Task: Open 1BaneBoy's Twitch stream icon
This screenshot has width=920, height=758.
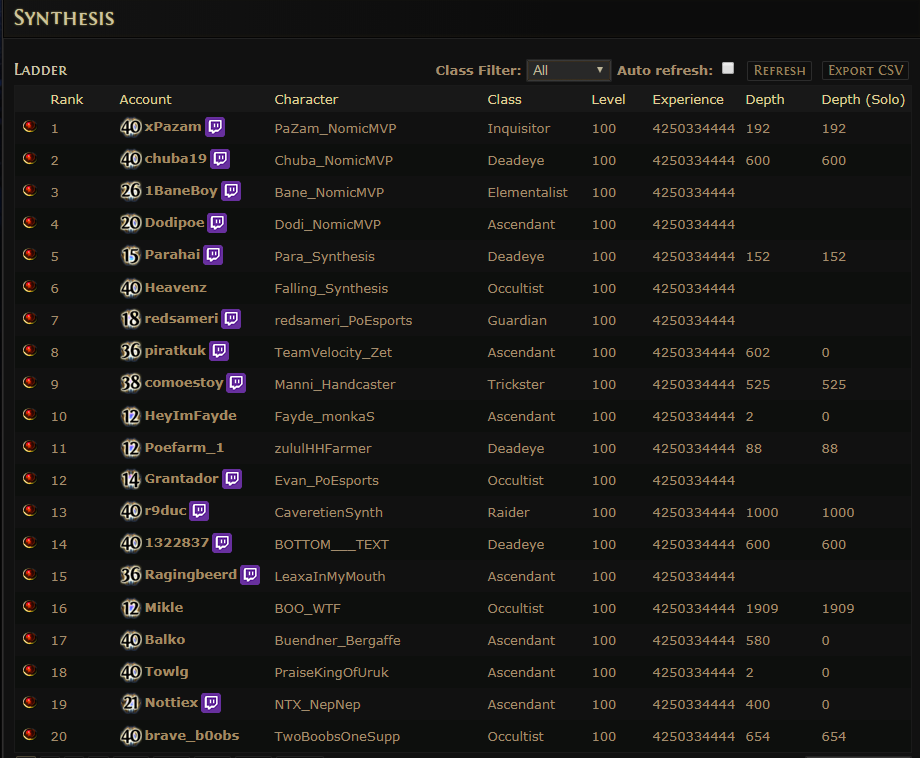Action: 231,191
